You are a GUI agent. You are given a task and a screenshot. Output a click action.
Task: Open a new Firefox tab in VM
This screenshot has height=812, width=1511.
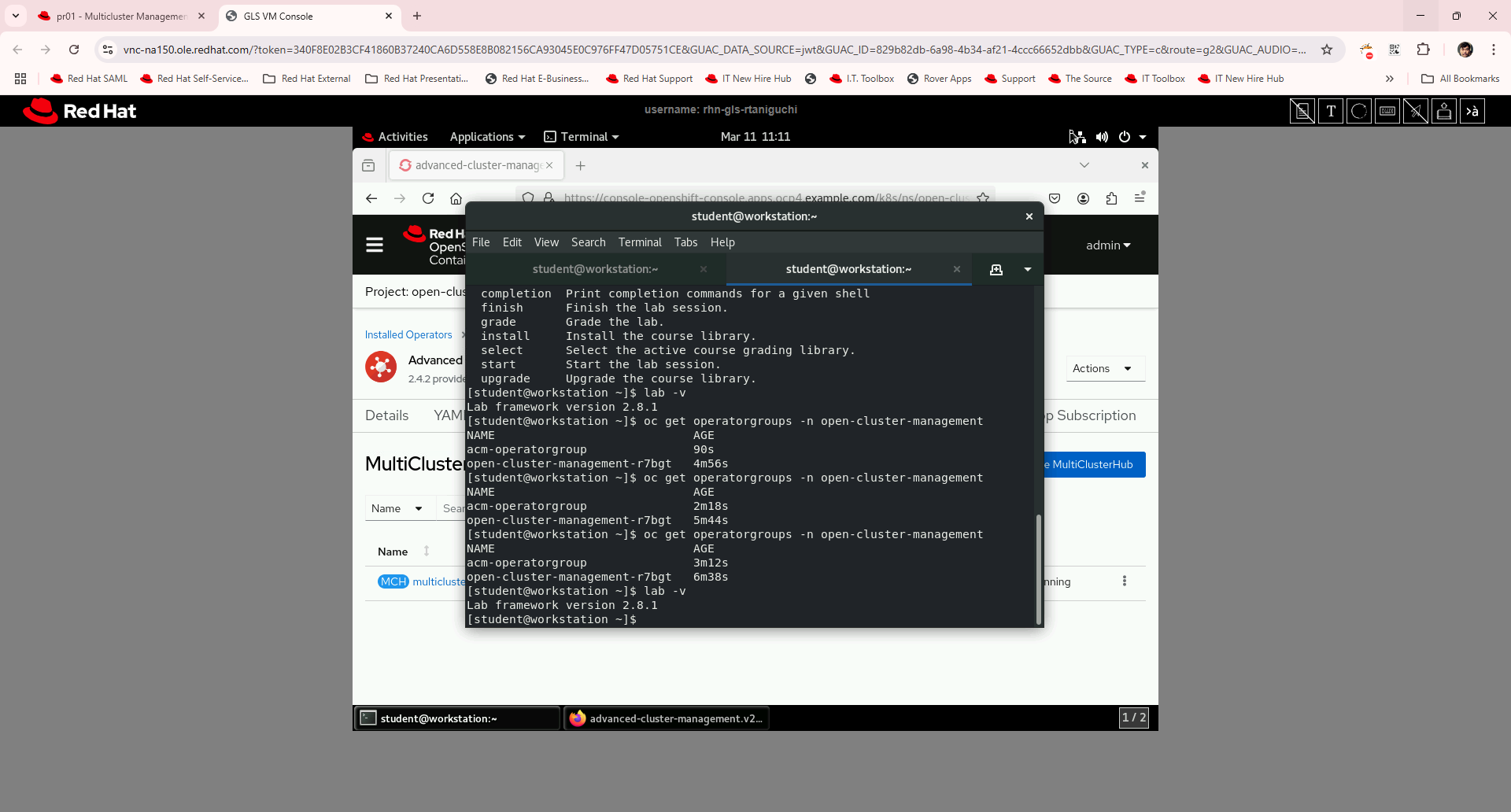tap(580, 165)
